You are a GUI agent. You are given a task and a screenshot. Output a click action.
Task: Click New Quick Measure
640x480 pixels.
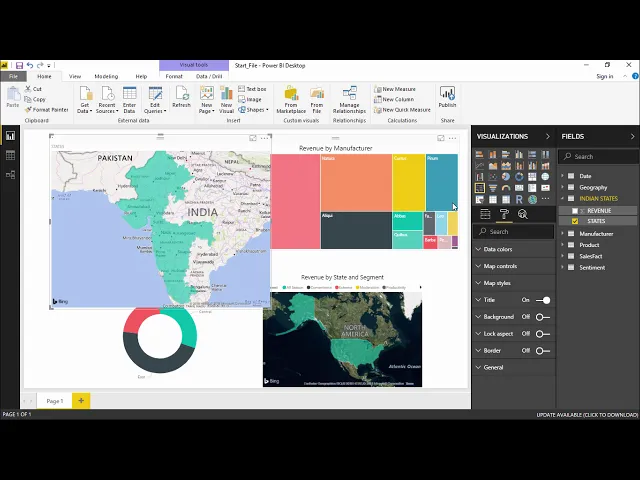click(x=402, y=110)
